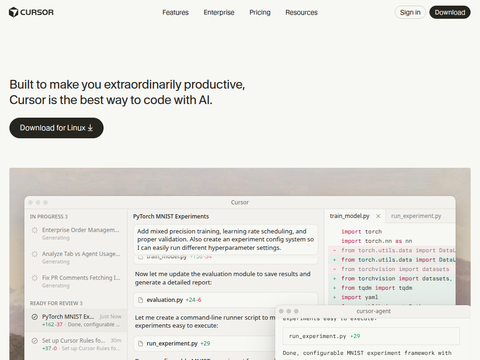Click the Sign in button
The height and width of the screenshot is (360, 480).
(410, 12)
